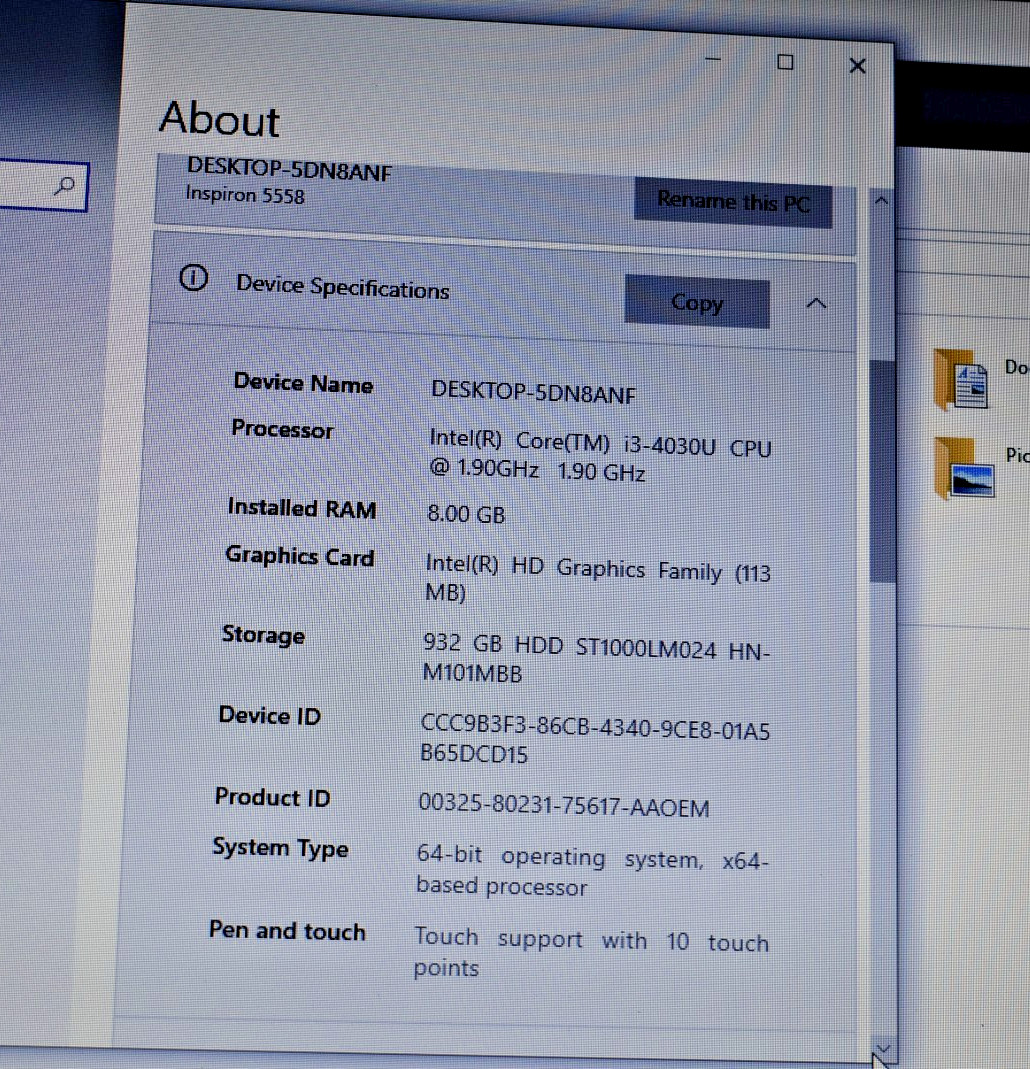The image size is (1030, 1069).
Task: Minimize the About window
Action: click(712, 59)
